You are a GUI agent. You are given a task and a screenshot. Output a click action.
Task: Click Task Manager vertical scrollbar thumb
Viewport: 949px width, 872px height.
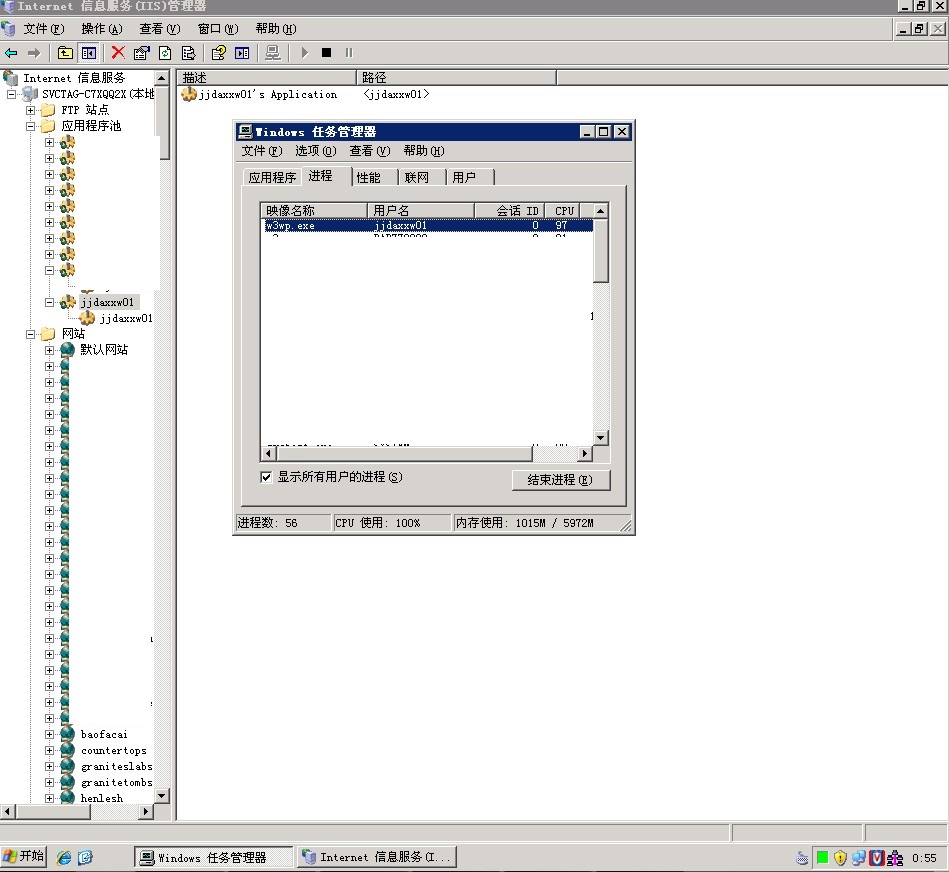(600, 251)
